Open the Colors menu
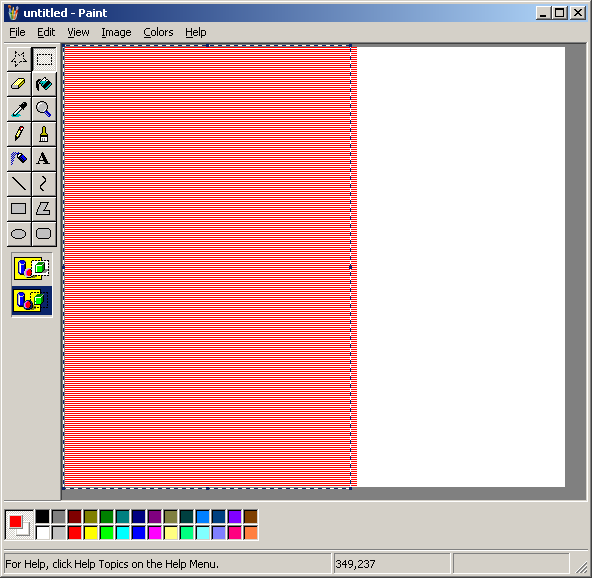The height and width of the screenshot is (578, 592). [158, 32]
